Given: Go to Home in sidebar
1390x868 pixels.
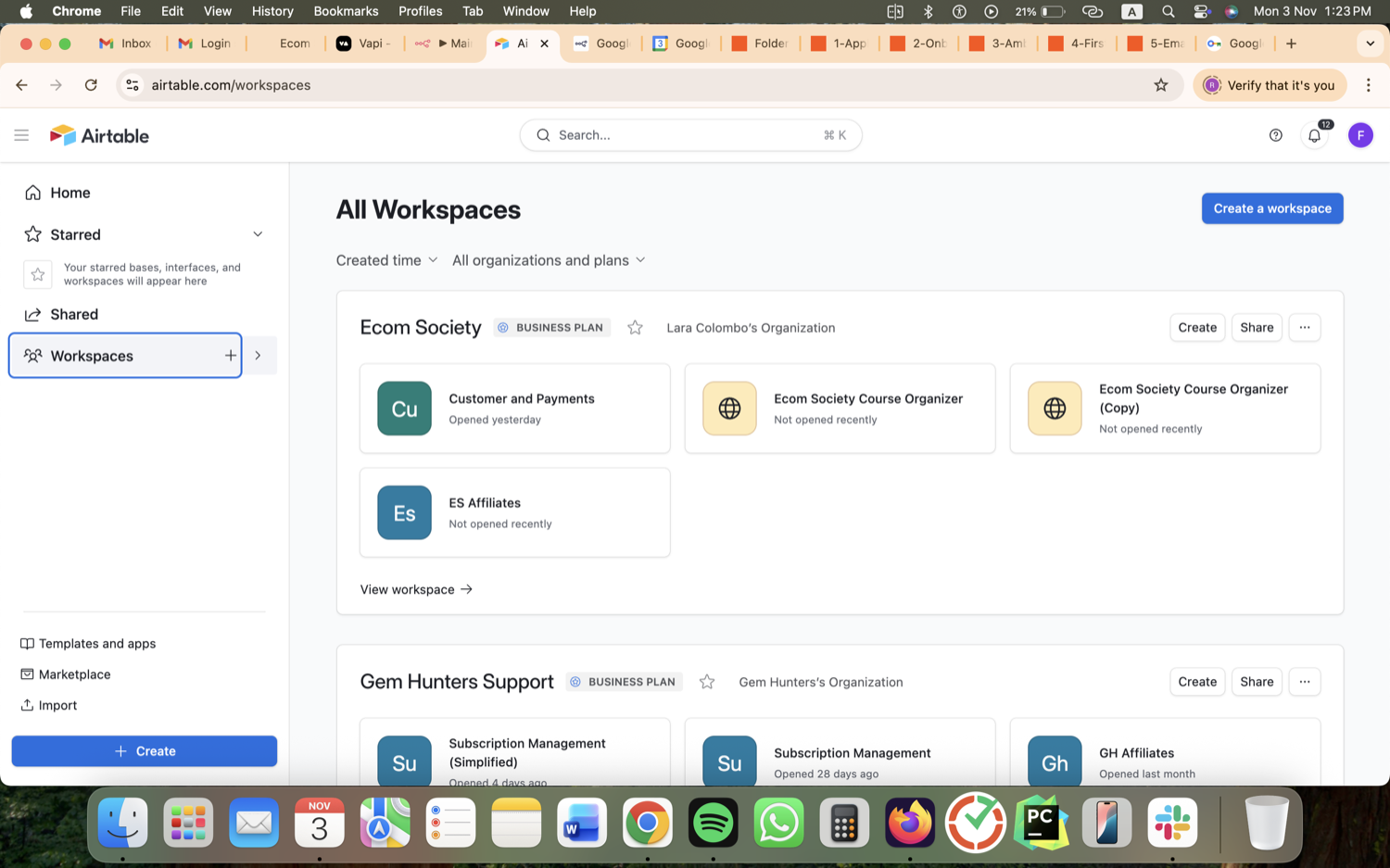Looking at the screenshot, I should pyautogui.click(x=69, y=193).
